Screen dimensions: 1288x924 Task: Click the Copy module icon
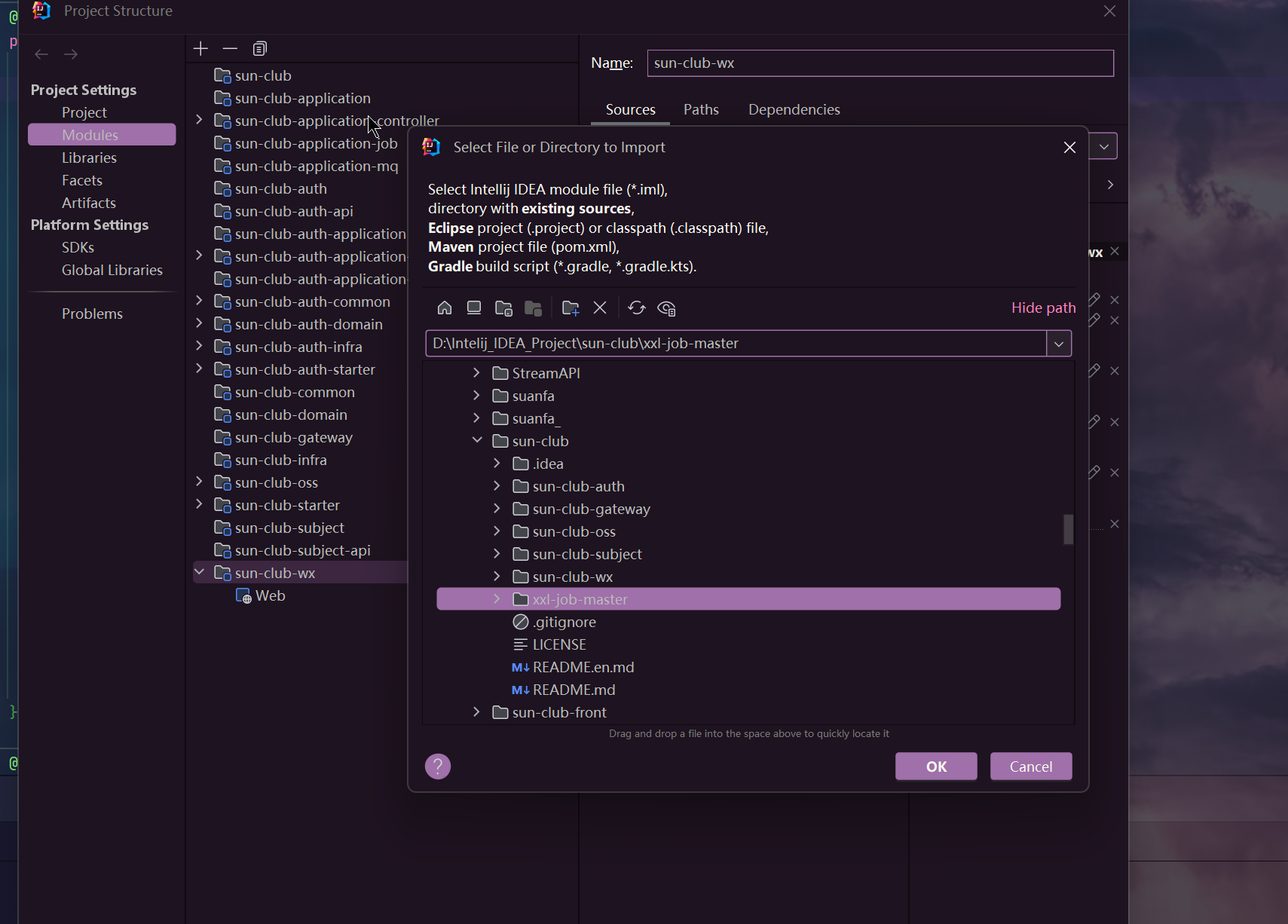[260, 49]
